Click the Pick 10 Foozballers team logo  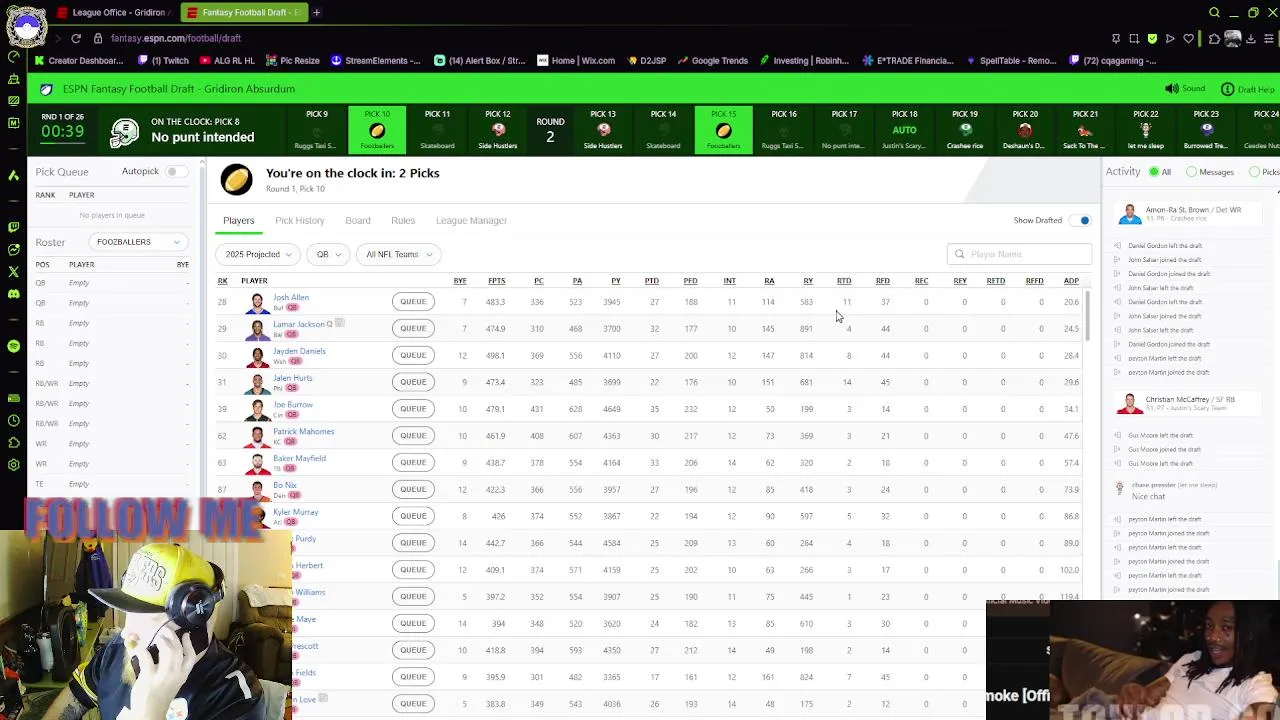click(x=377, y=130)
